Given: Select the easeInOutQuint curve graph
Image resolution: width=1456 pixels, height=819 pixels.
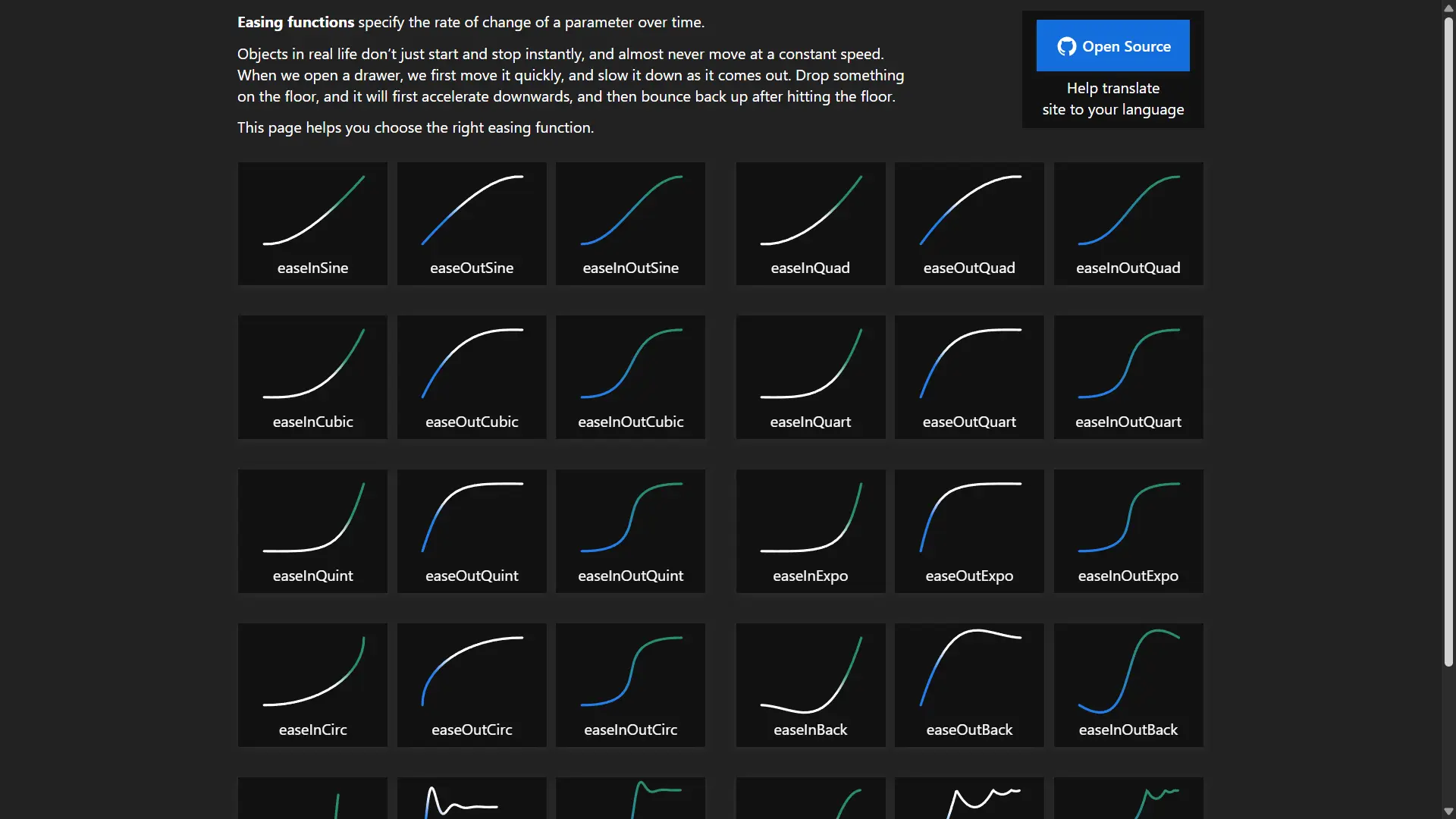Looking at the screenshot, I should 630,517.
